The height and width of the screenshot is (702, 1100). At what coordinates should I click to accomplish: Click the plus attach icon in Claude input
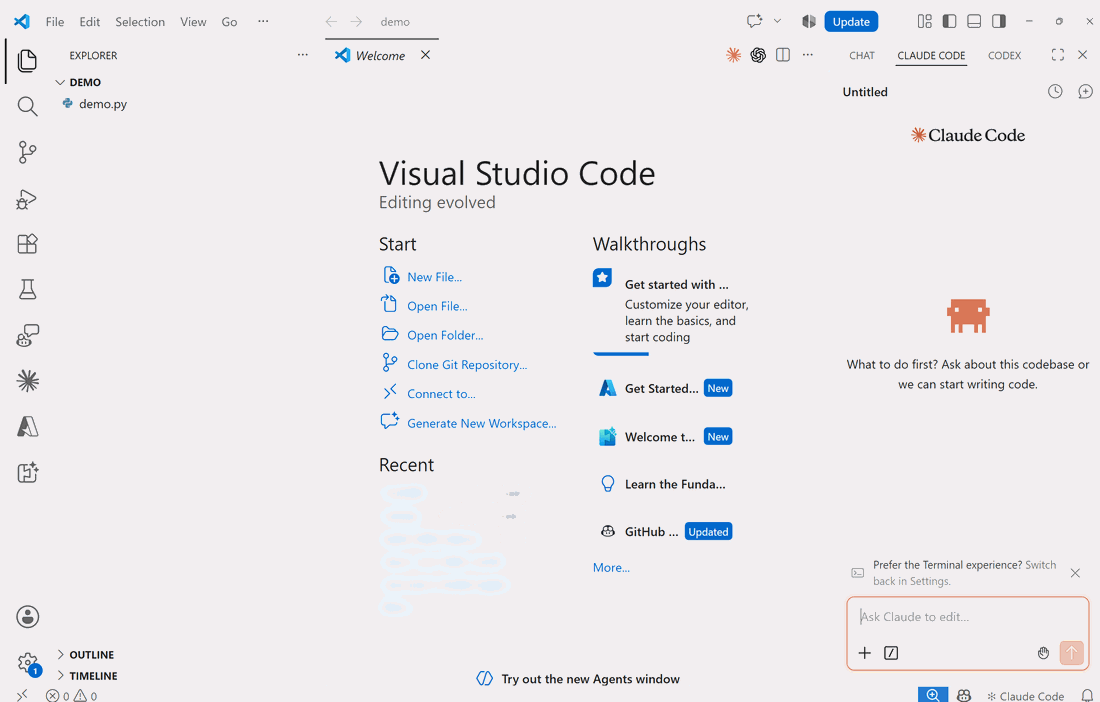tap(864, 653)
